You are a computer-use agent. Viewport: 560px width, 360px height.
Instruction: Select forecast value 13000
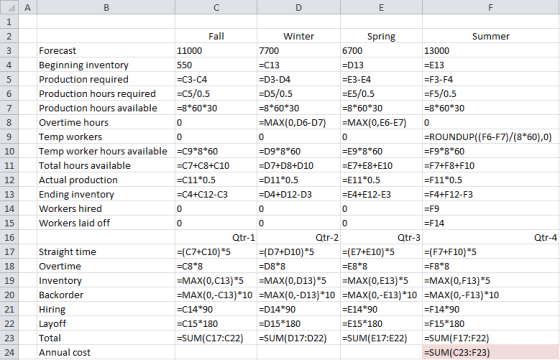[x=491, y=50]
